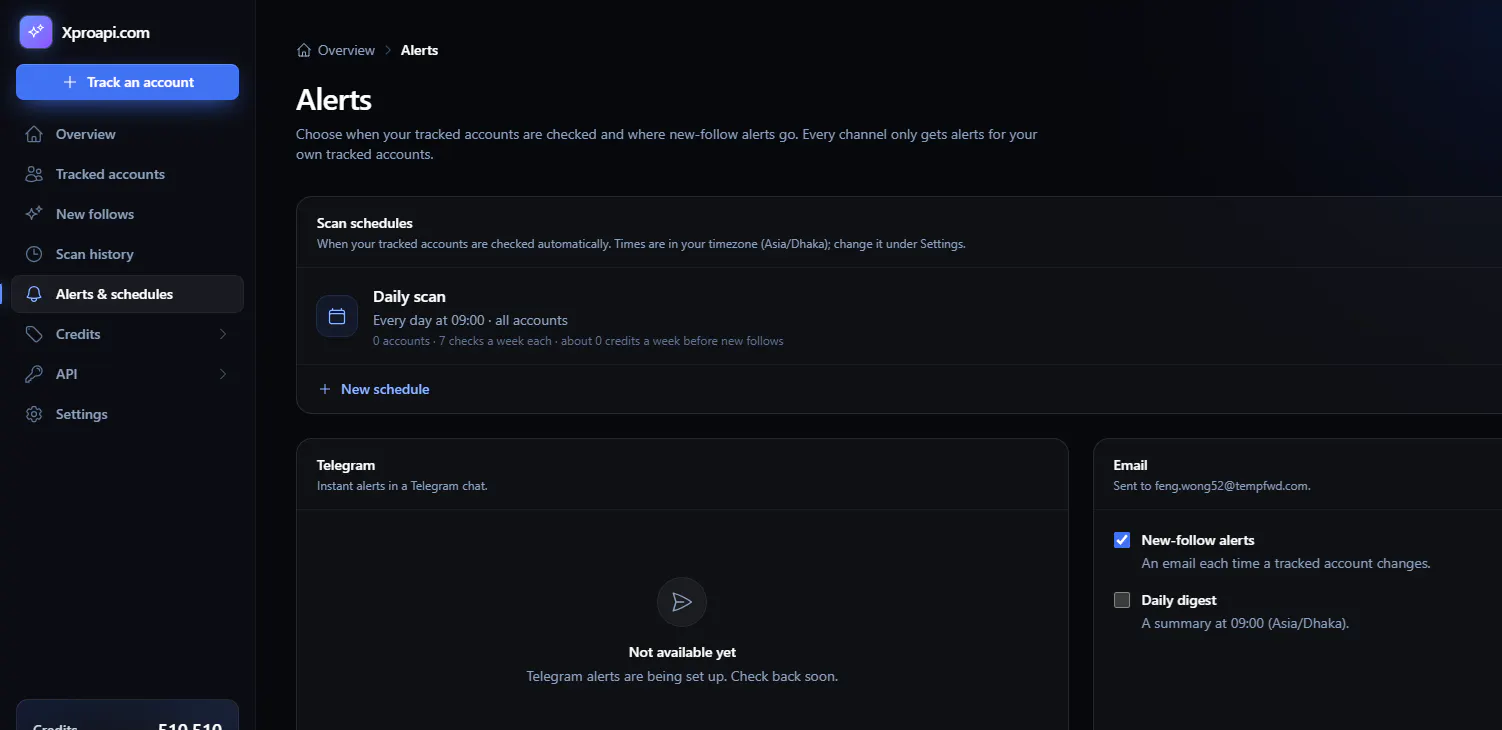Viewport: 1502px width, 730px height.
Task: Go to Tracked accounts
Action: pyautogui.click(x=127, y=174)
